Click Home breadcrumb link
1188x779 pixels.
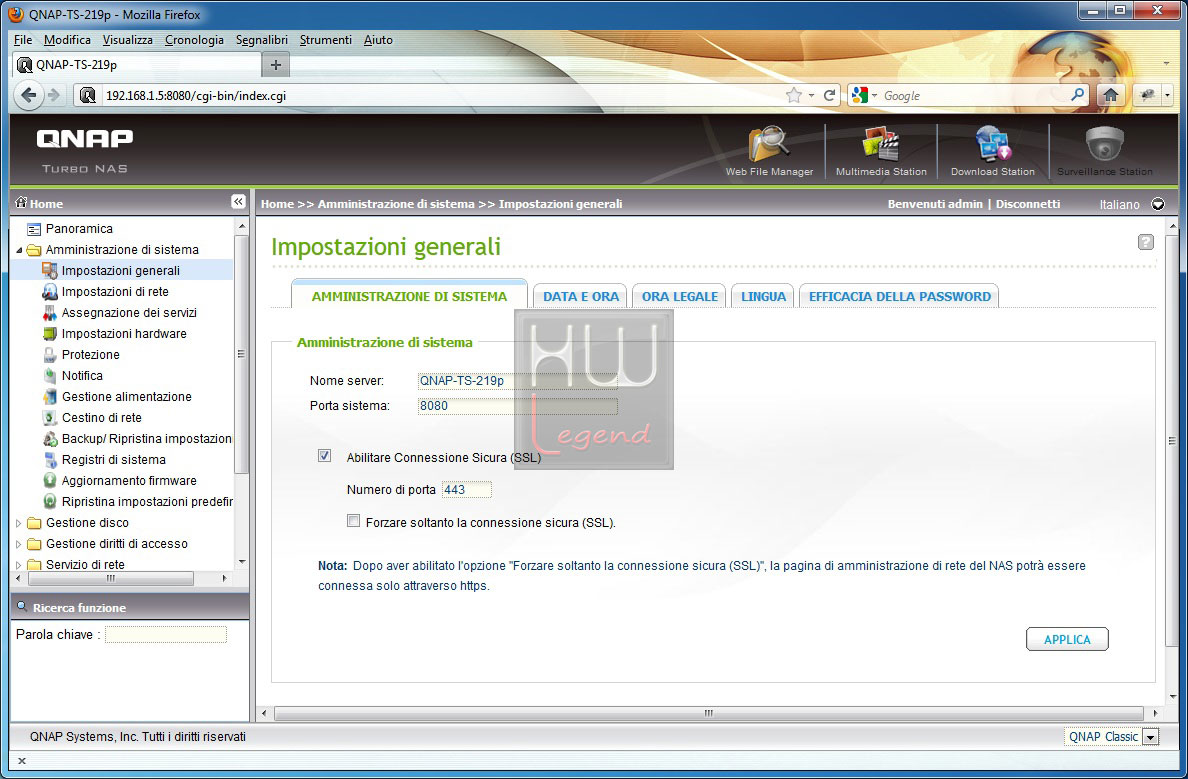(277, 204)
